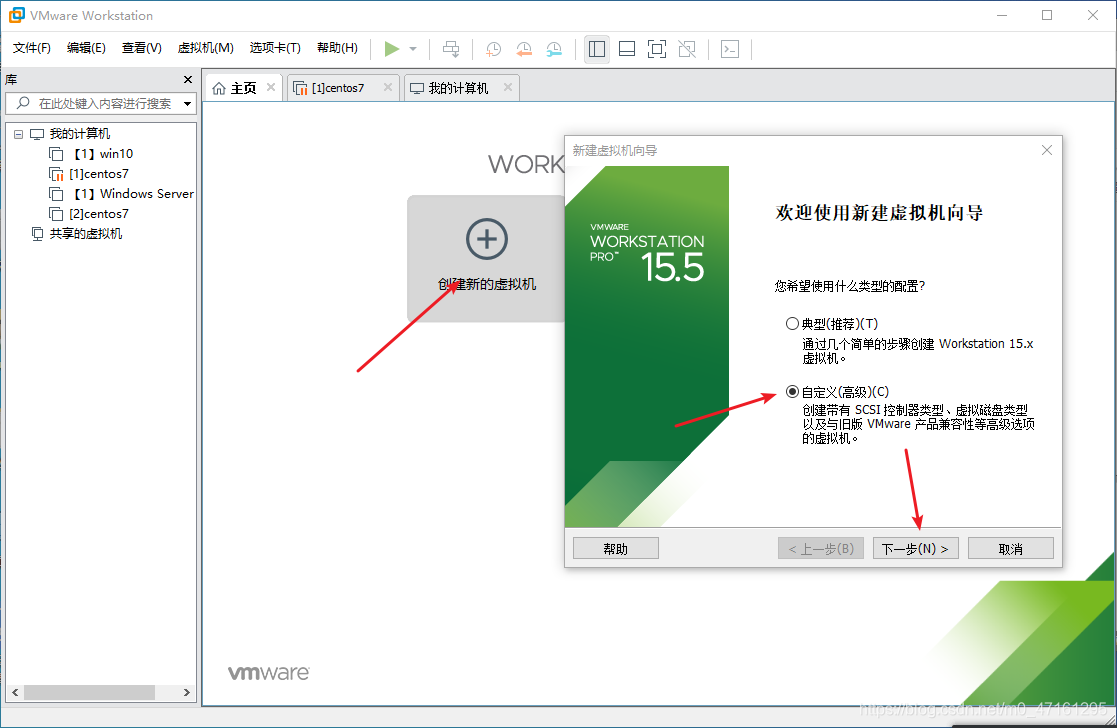
Task: Click the library horizontal scrollbar thumb
Action: (x=89, y=692)
